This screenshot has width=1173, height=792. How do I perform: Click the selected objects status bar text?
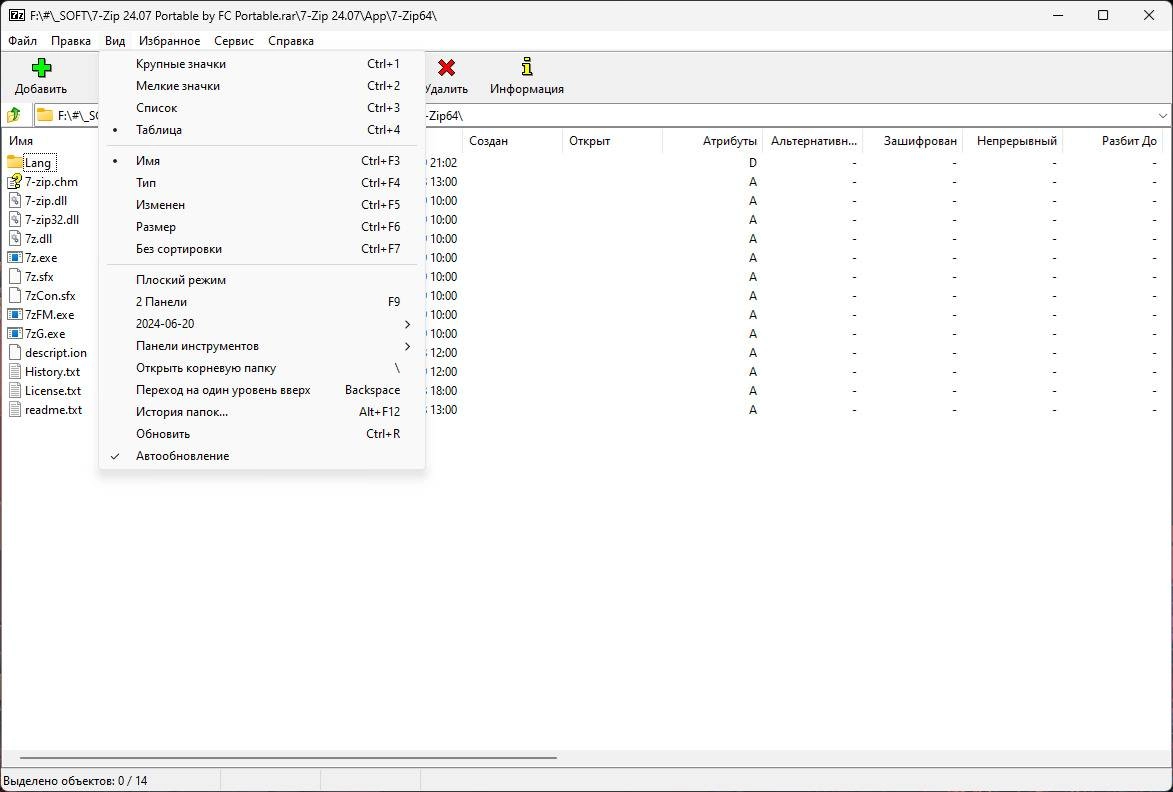[x=76, y=781]
